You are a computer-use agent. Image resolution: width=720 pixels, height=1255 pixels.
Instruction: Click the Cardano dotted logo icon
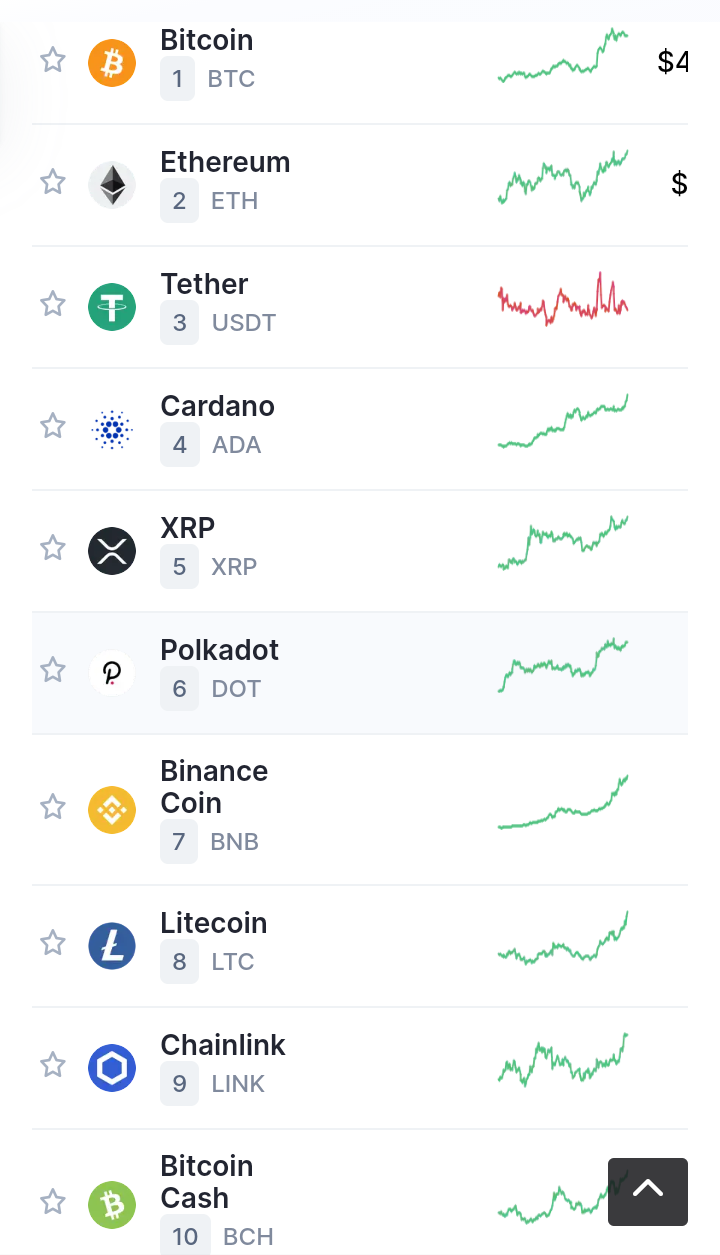(x=112, y=429)
